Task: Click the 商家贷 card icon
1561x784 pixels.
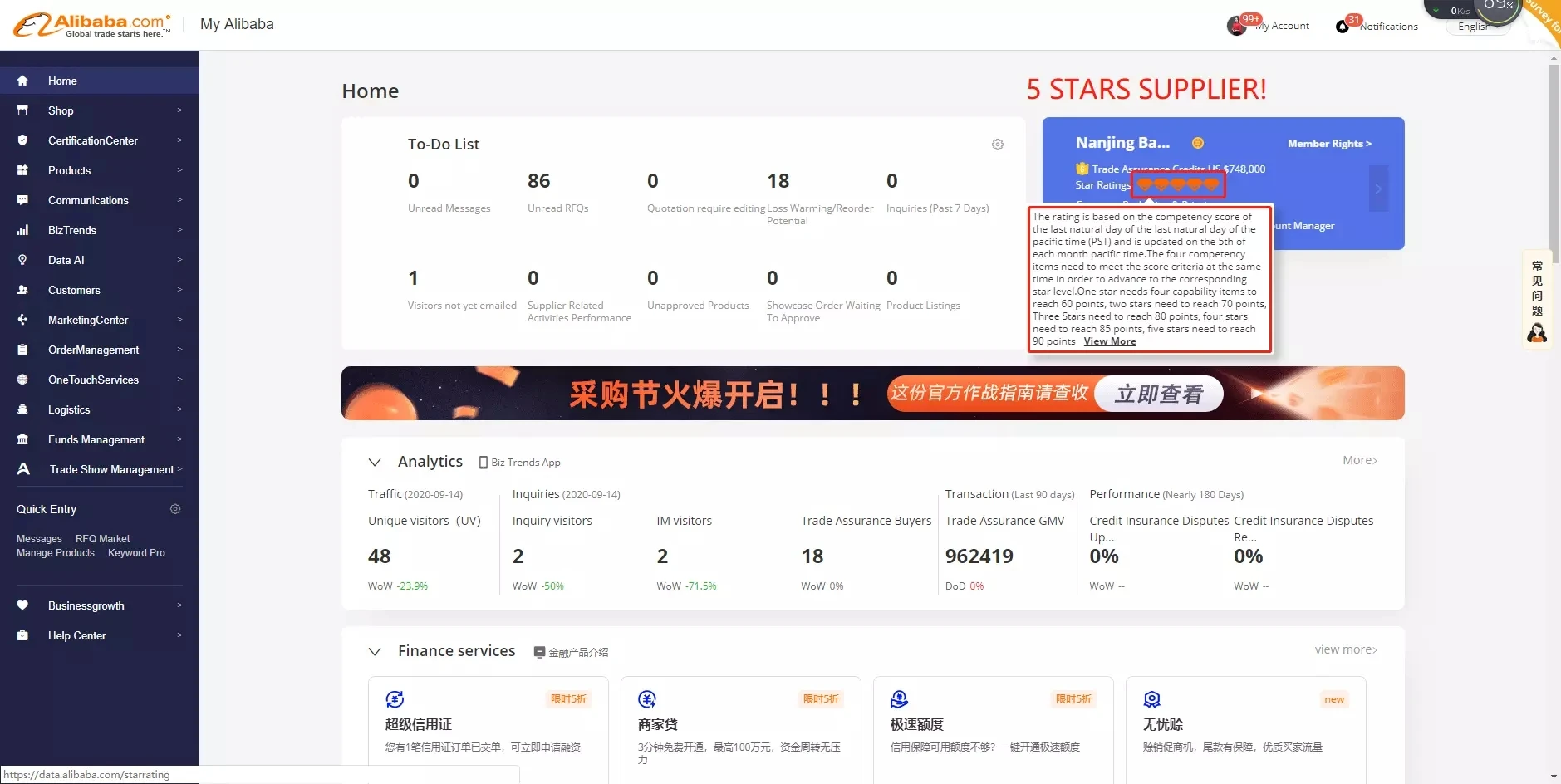Action: coord(647,699)
